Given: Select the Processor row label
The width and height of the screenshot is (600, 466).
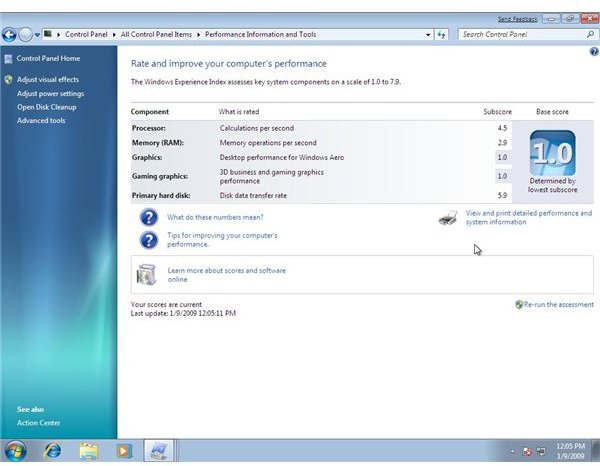Looking at the screenshot, I should coord(149,128).
